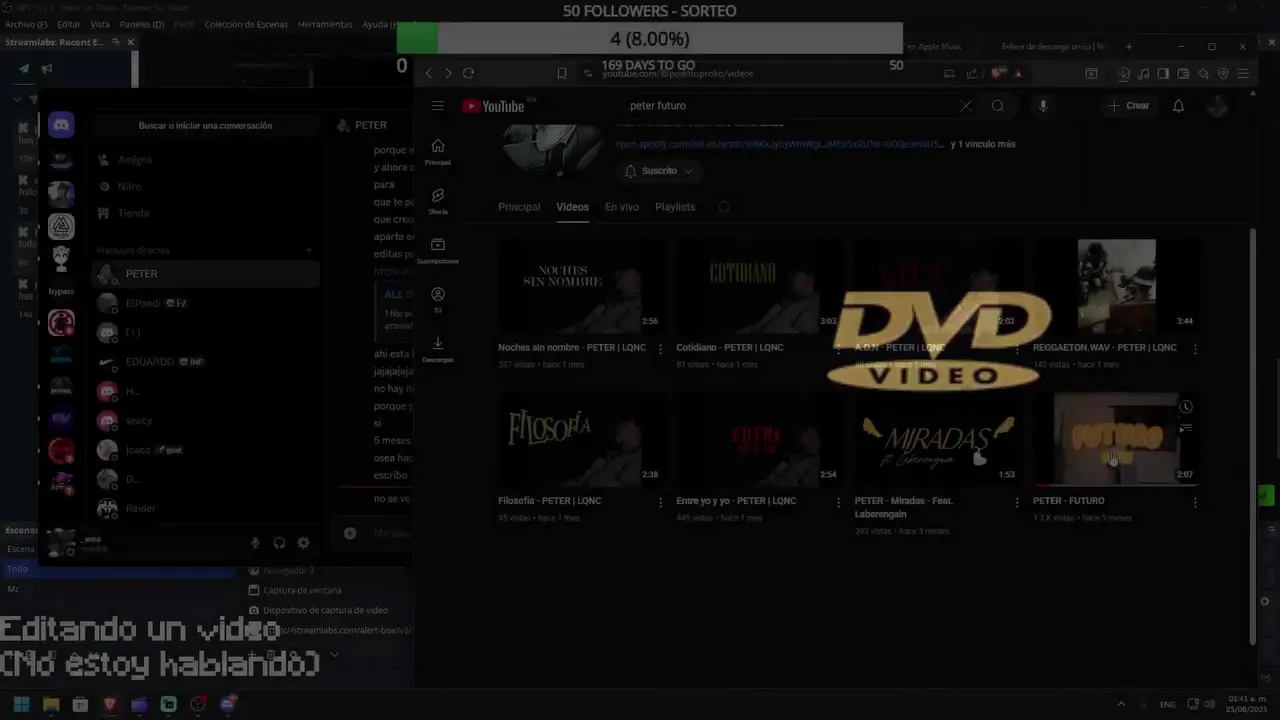Click the Crear button on YouTube
Image resolution: width=1280 pixels, height=720 pixels.
pyautogui.click(x=1129, y=106)
